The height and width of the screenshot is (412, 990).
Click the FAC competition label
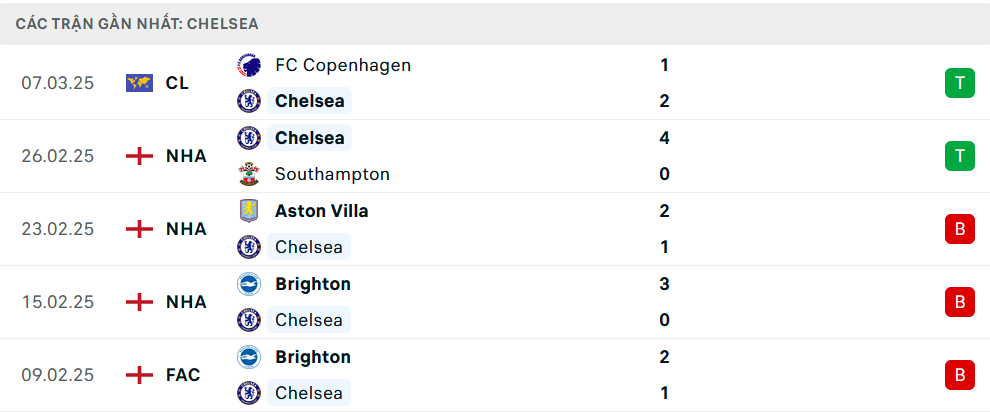point(183,375)
